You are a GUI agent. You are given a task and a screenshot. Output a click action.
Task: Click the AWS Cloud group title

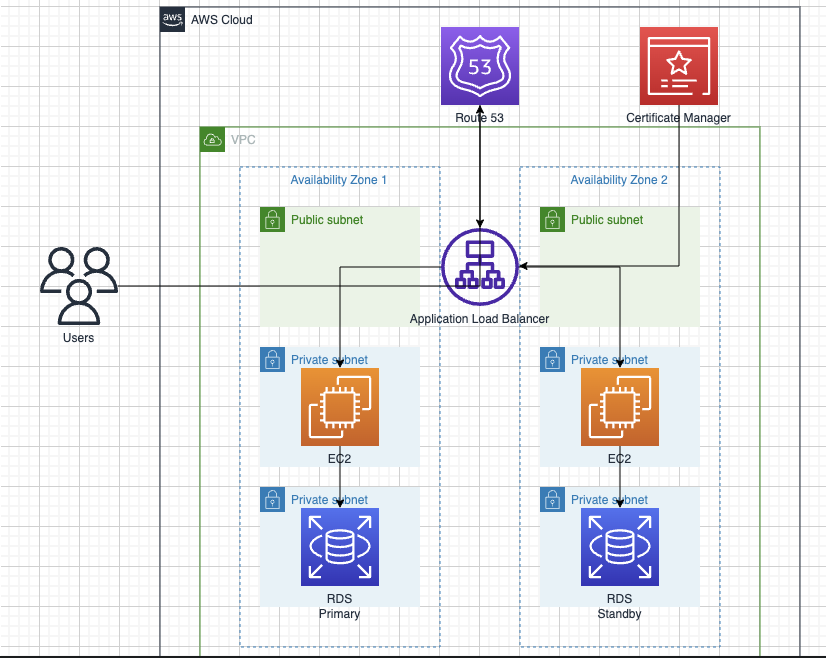(x=222, y=19)
